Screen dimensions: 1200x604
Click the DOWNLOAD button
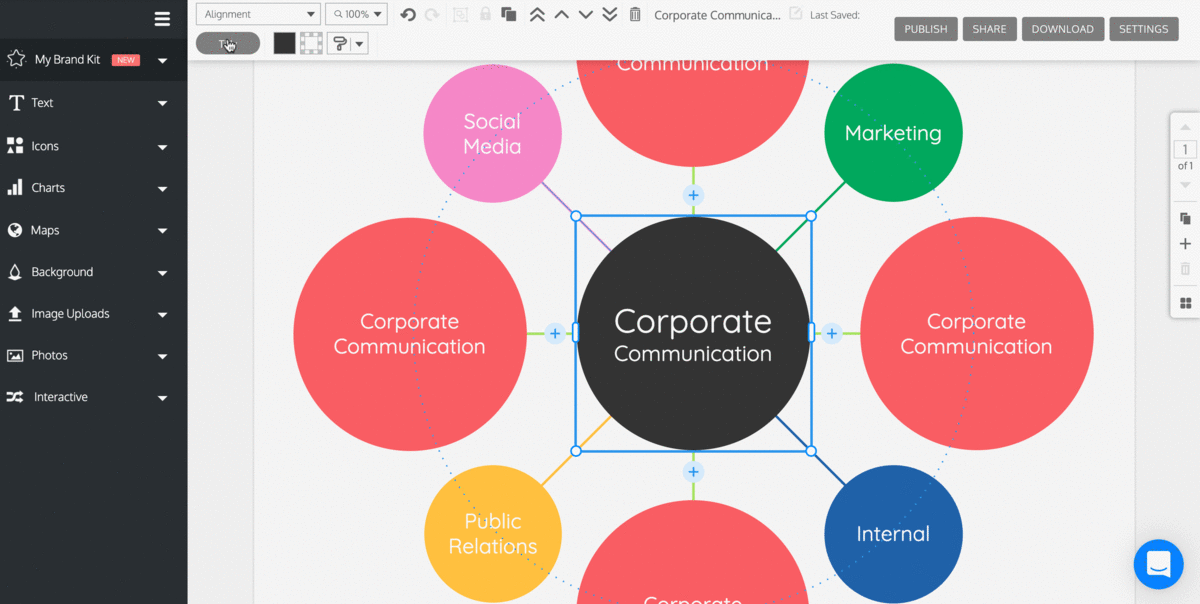pyautogui.click(x=1062, y=29)
